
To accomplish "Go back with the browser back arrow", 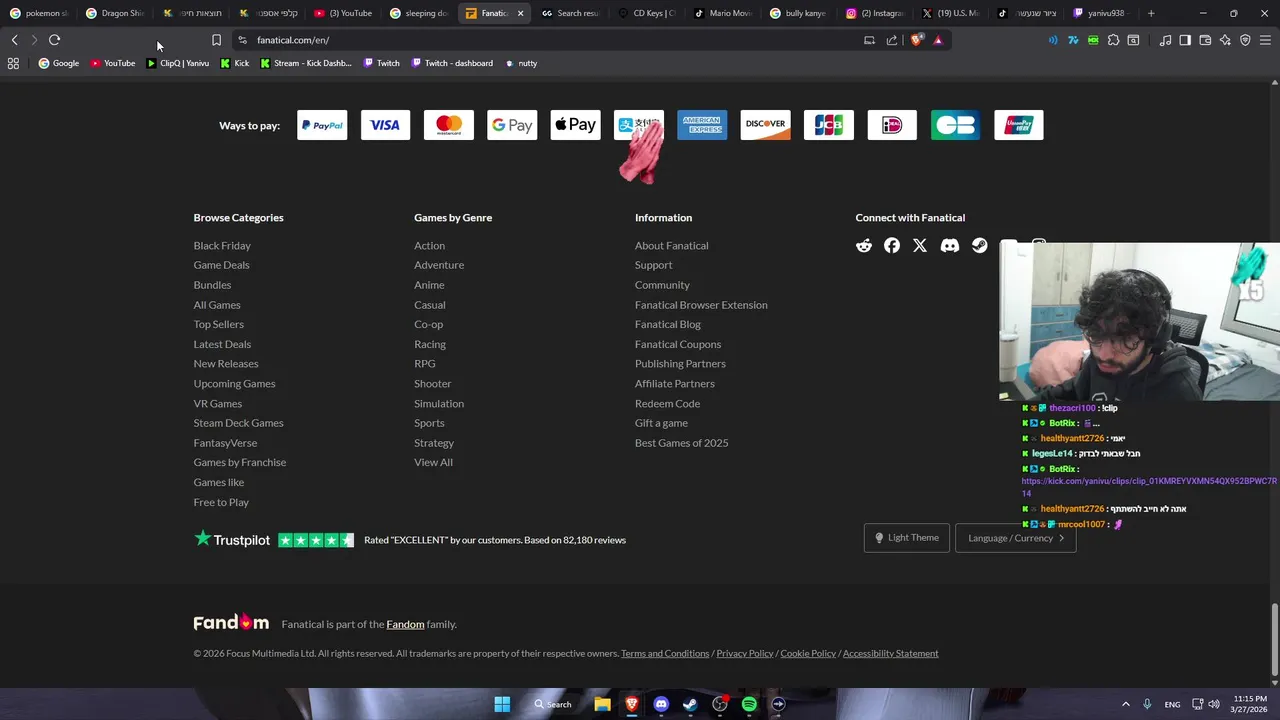I will coord(14,40).
